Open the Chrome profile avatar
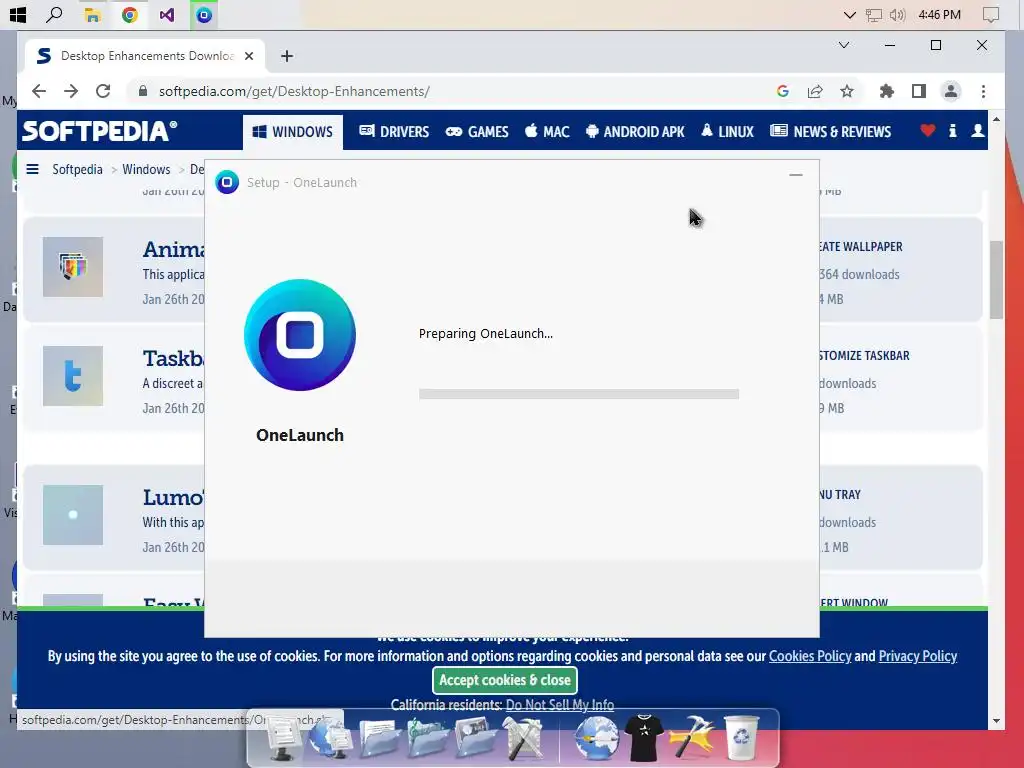 (x=951, y=91)
